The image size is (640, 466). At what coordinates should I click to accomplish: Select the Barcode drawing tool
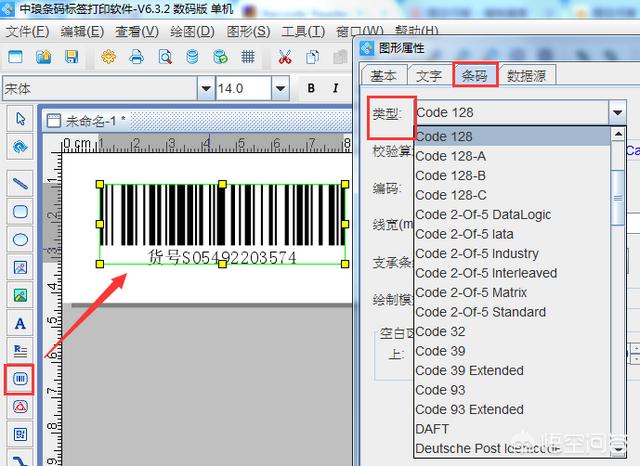pos(20,379)
